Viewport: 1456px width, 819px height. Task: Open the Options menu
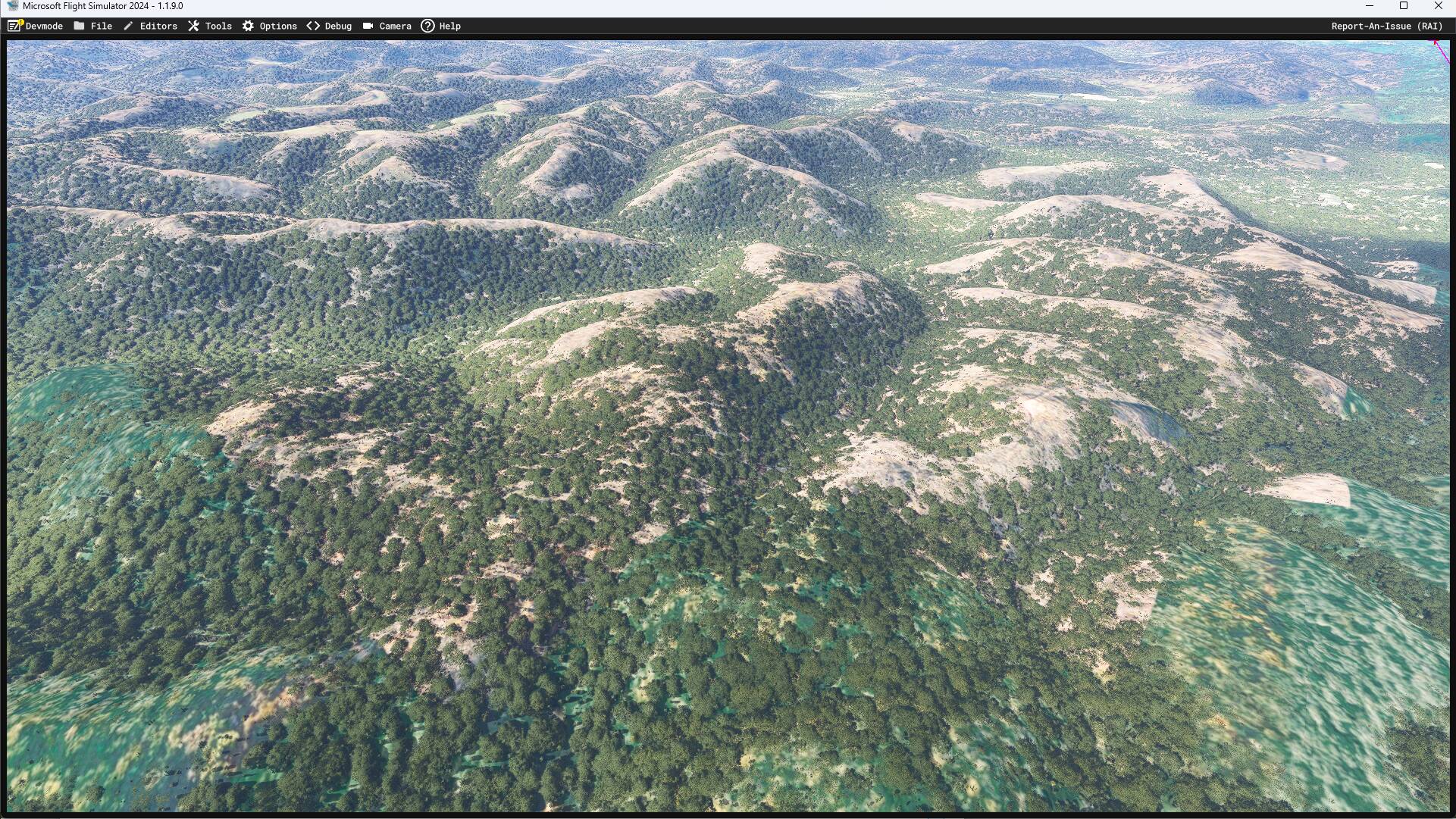pos(278,26)
